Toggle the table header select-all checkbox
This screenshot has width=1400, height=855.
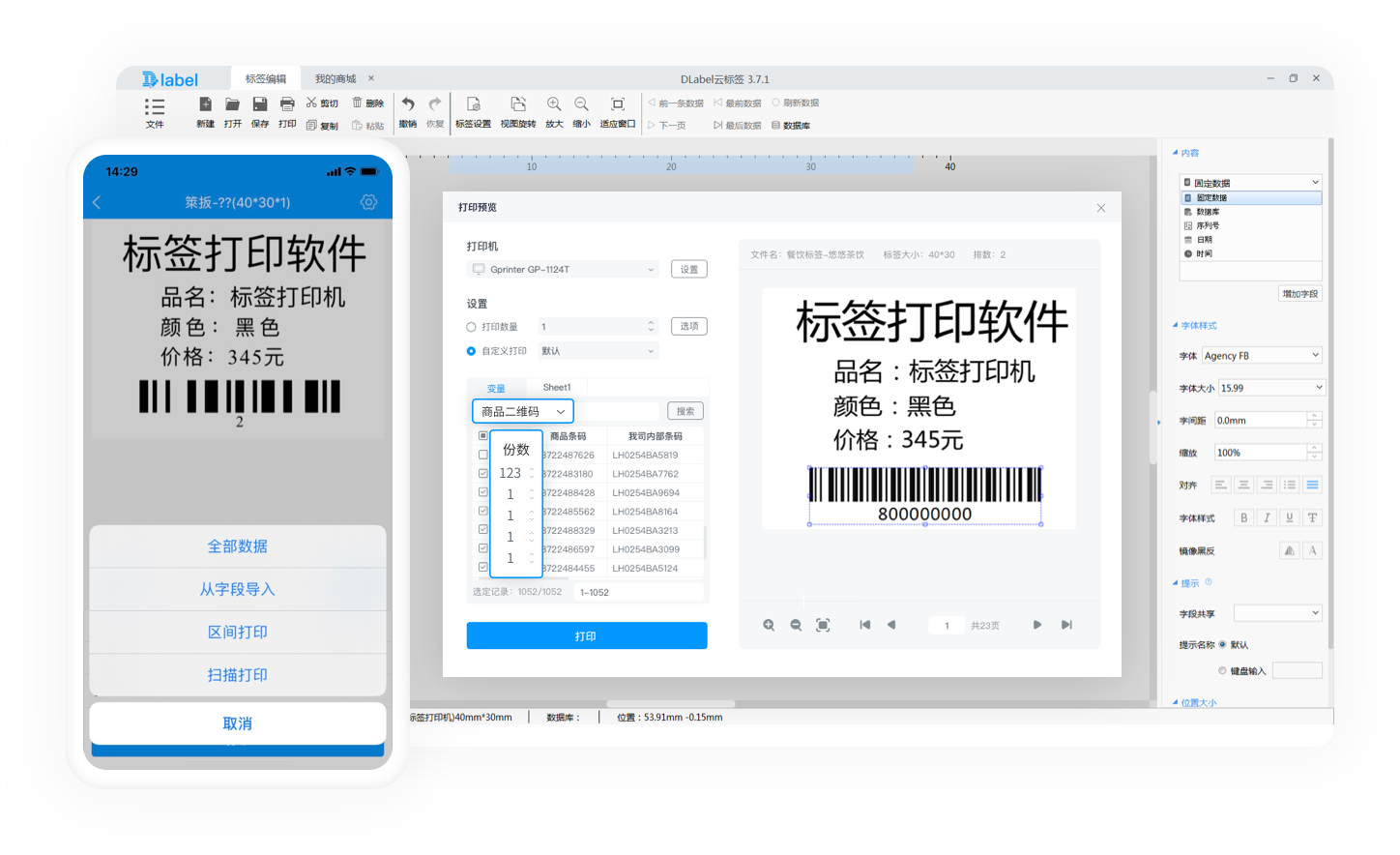(483, 436)
